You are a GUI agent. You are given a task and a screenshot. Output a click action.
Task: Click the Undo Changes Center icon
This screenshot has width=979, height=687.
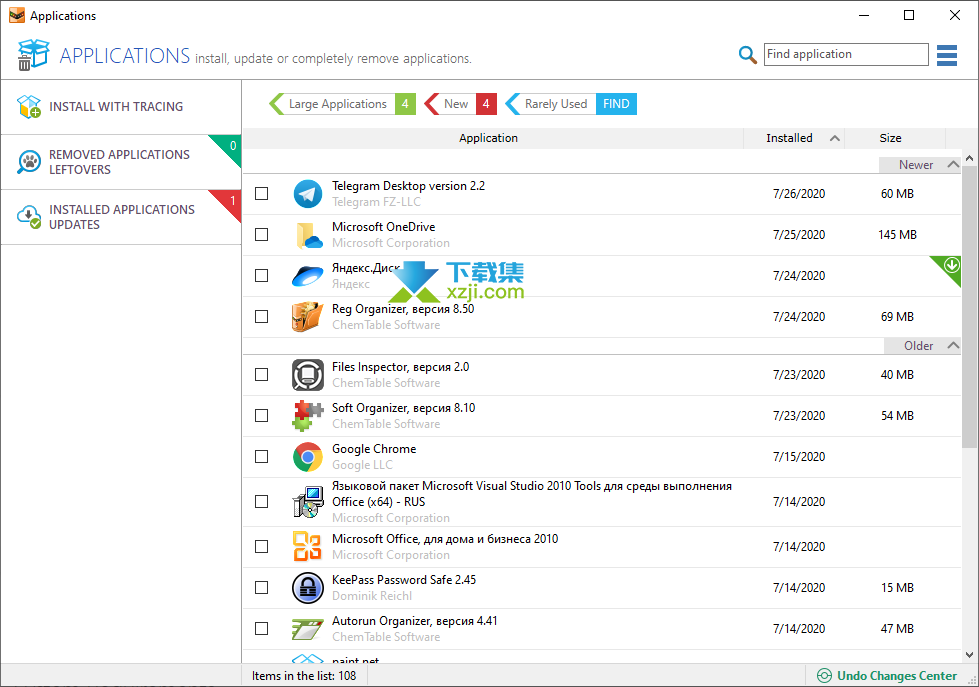(x=825, y=676)
